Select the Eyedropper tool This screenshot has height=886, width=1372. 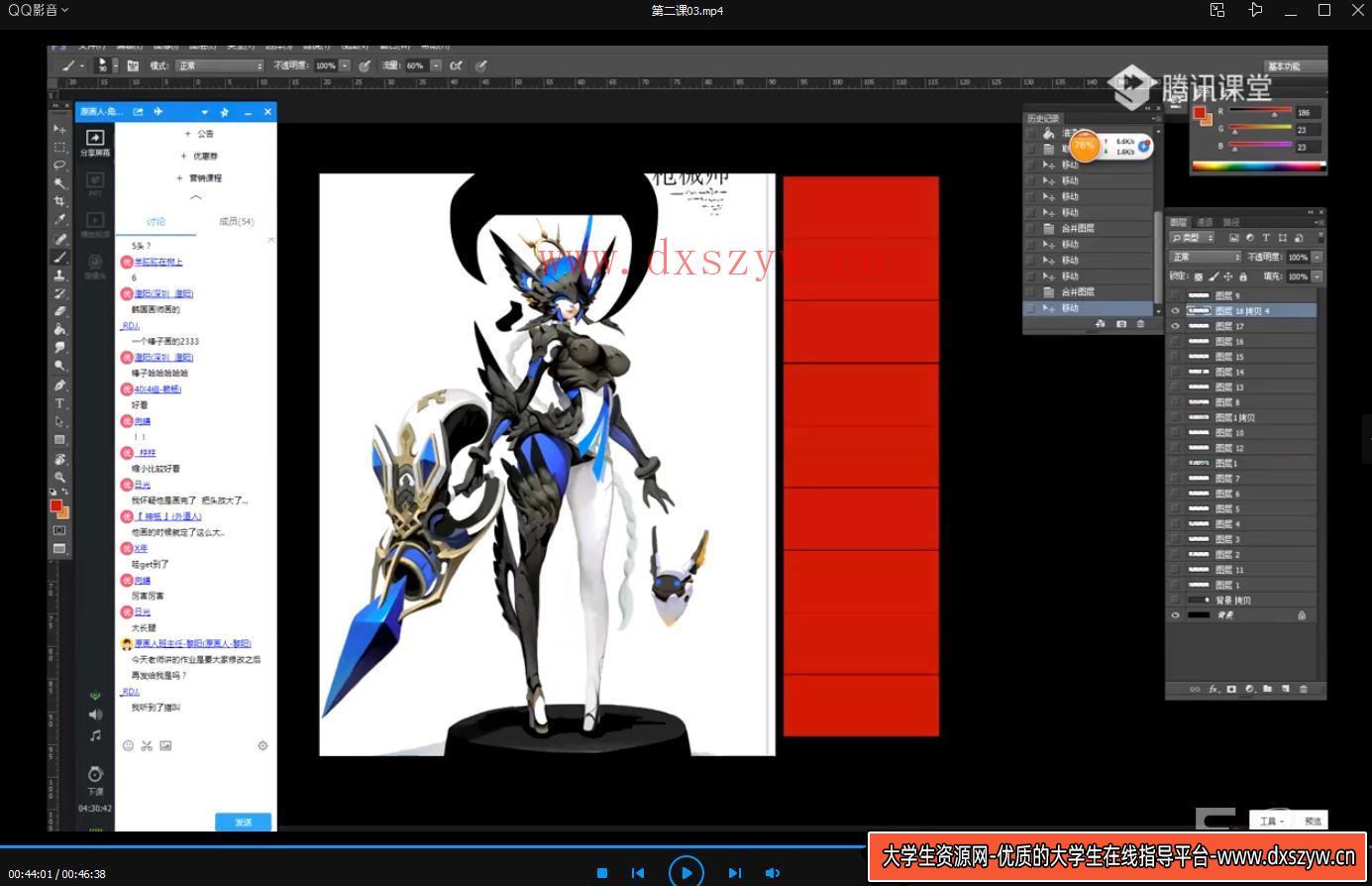tap(59, 219)
